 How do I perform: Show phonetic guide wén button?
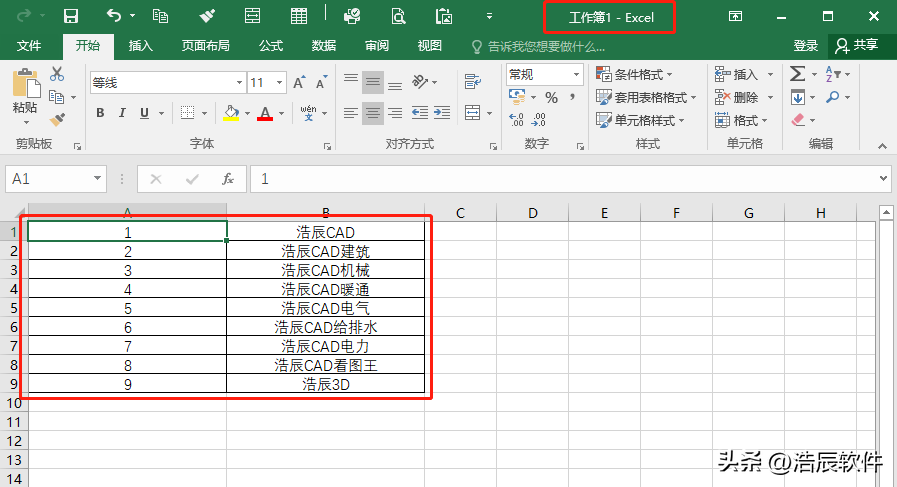pyautogui.click(x=308, y=113)
